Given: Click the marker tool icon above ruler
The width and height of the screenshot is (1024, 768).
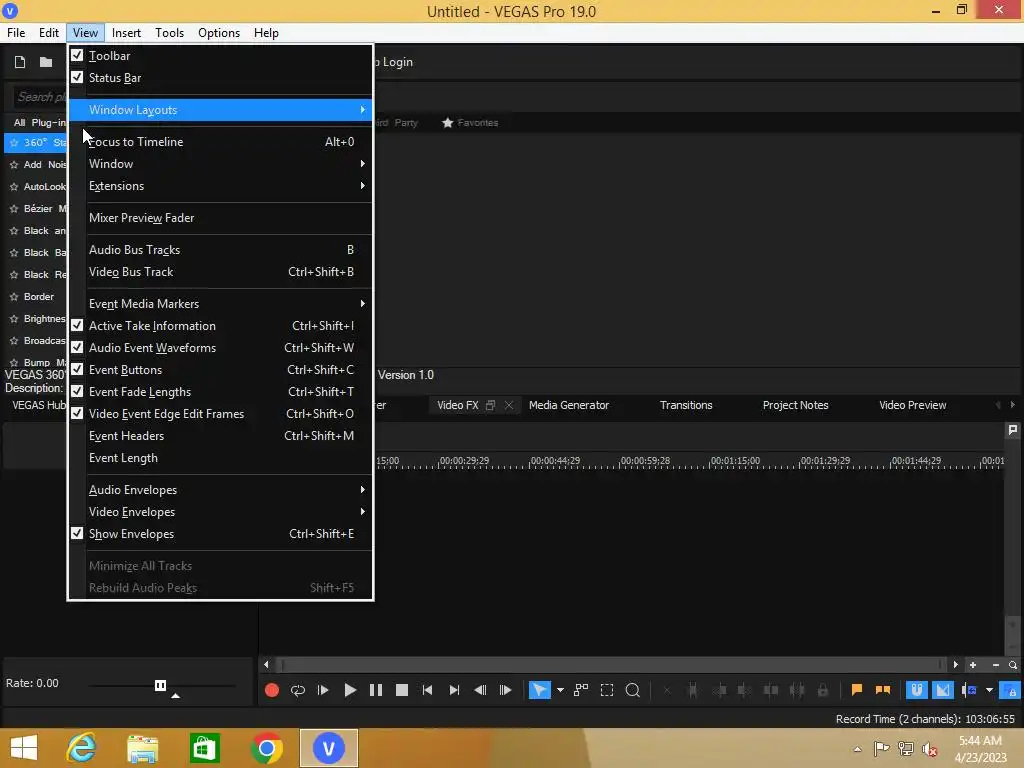Looking at the screenshot, I should tap(1013, 430).
